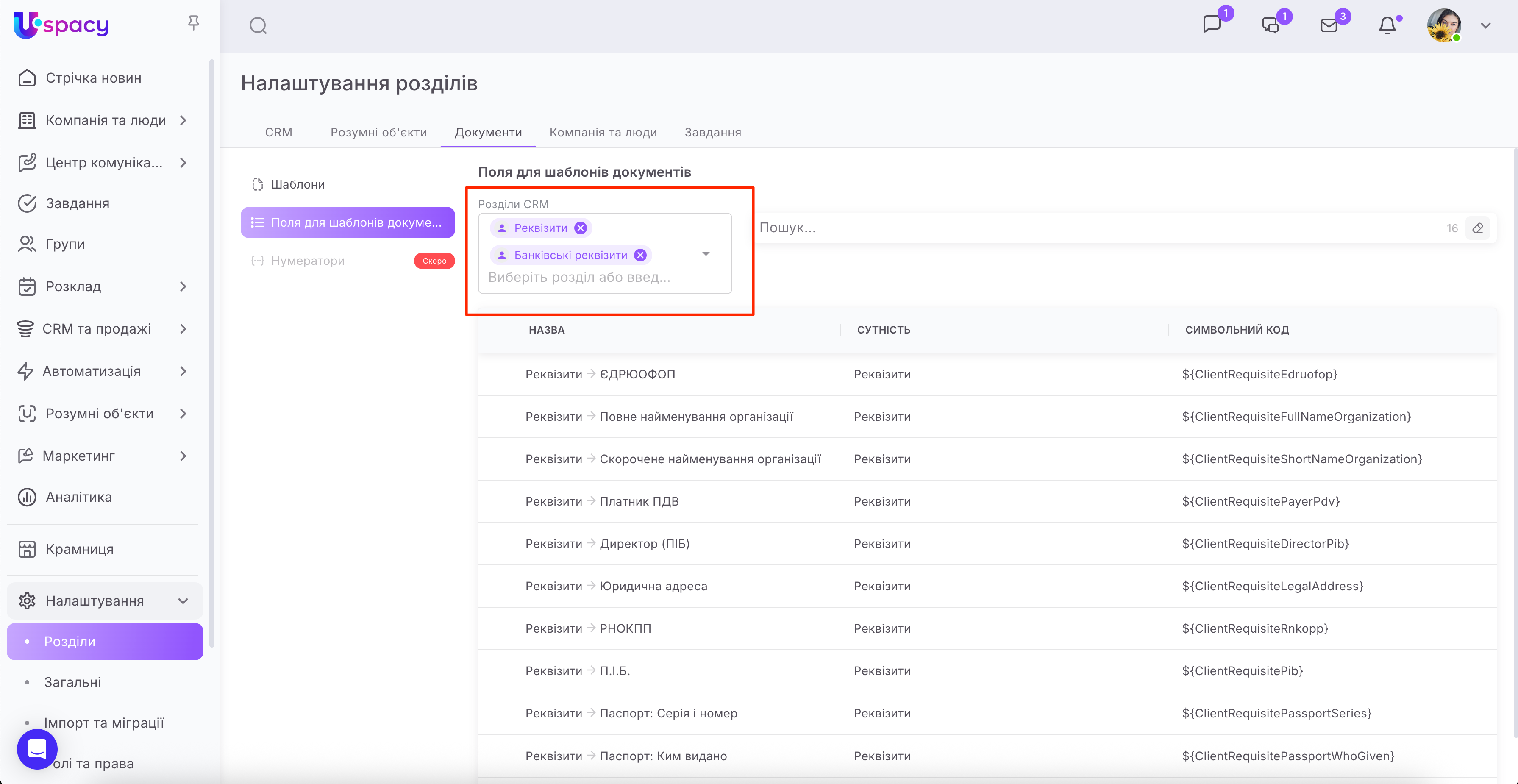Pin the sidebar with pin icon

point(193,23)
